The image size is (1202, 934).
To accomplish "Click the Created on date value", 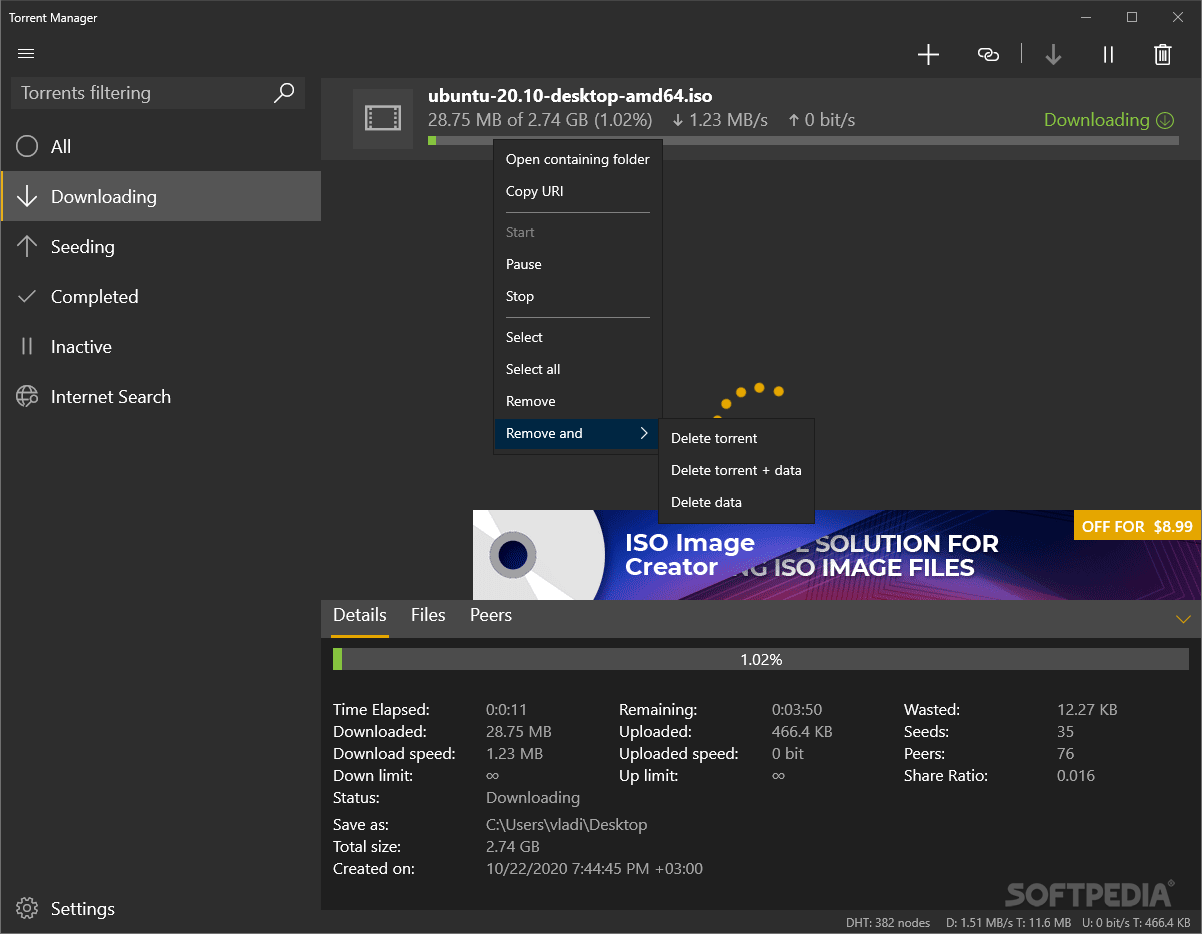I will coord(594,869).
